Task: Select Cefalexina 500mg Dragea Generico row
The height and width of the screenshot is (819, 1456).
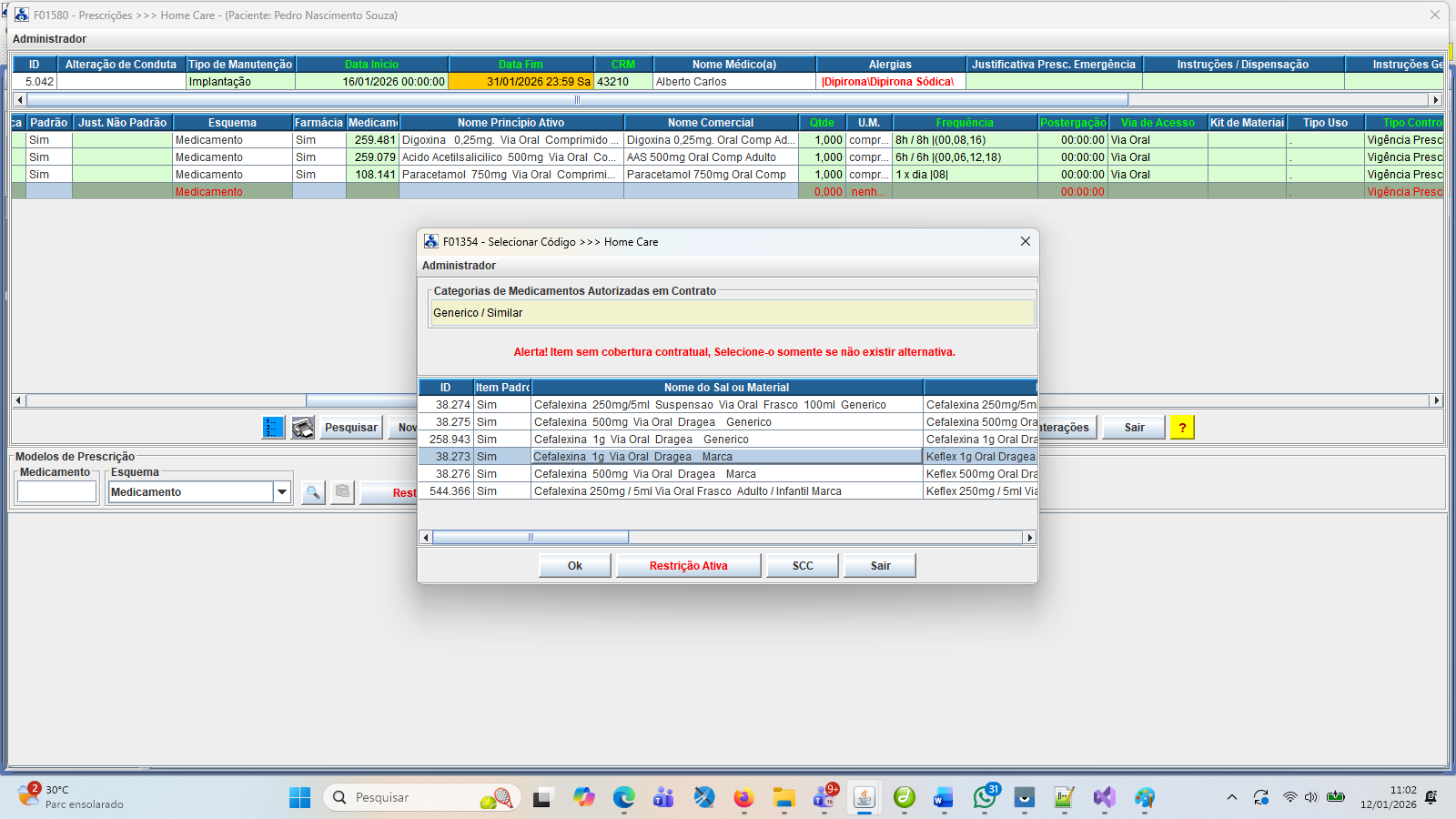Action: click(652, 422)
